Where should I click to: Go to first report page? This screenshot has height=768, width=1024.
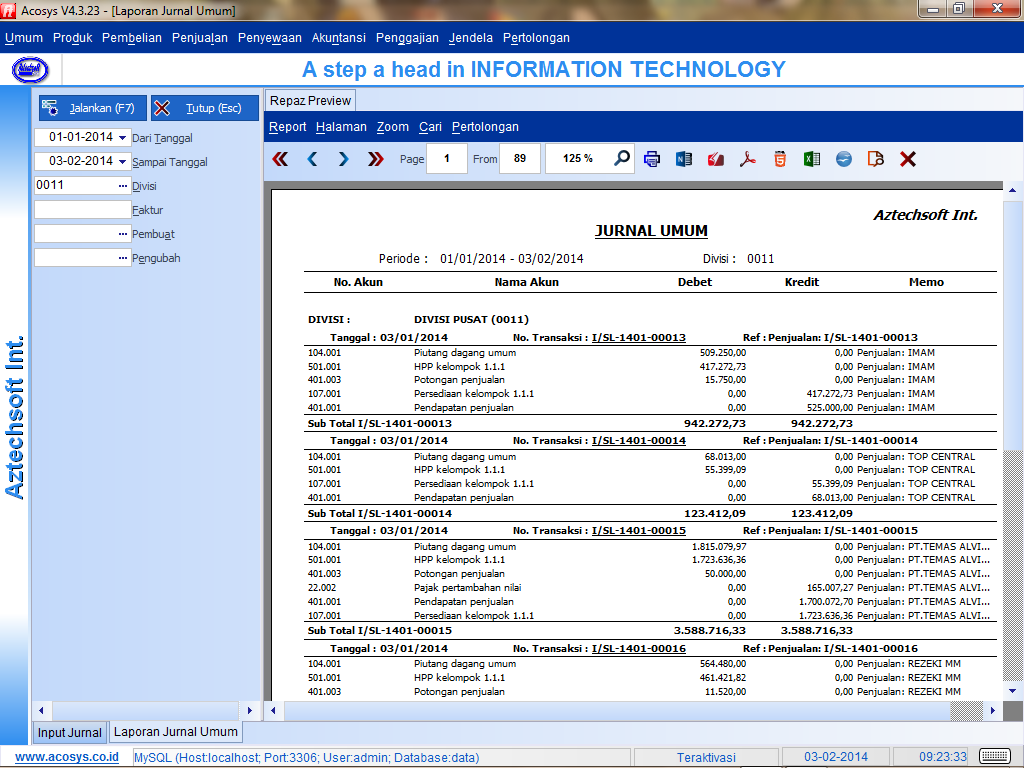[x=280, y=159]
